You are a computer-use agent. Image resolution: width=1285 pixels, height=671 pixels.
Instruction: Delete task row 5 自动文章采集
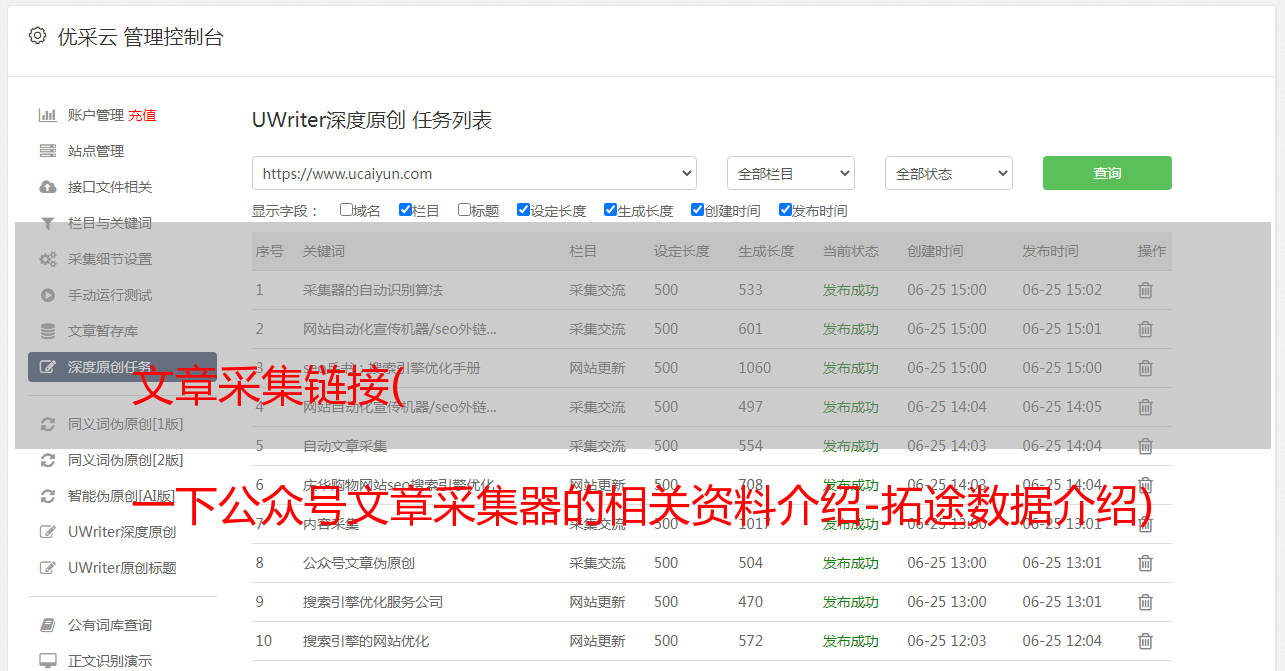pos(1145,446)
